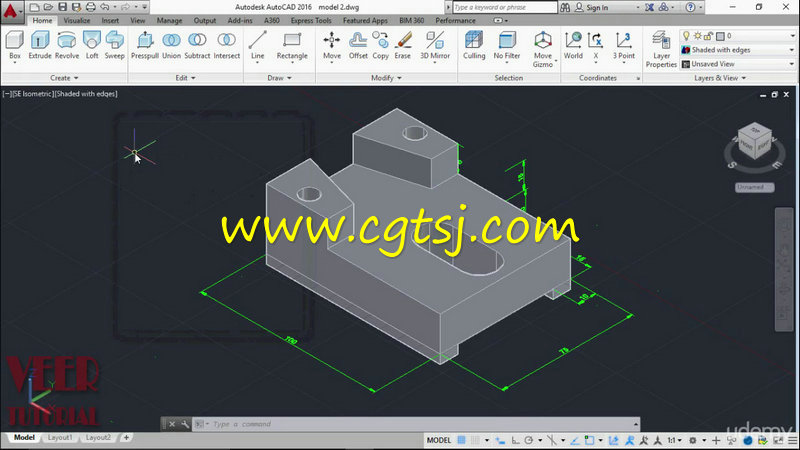
Task: Expand the Draw panel dropdown
Action: click(280, 78)
